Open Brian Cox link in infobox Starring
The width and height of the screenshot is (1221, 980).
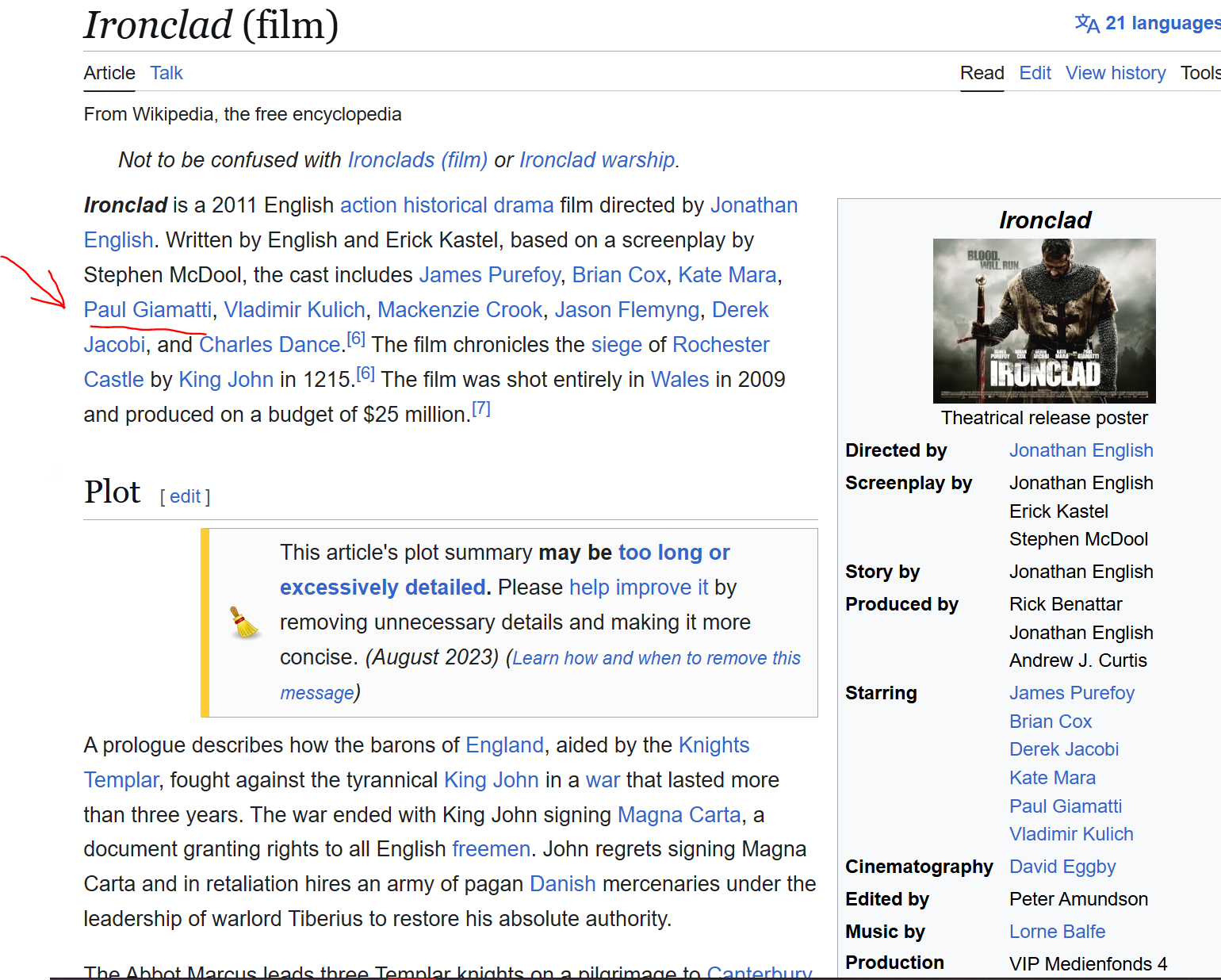coord(1051,722)
